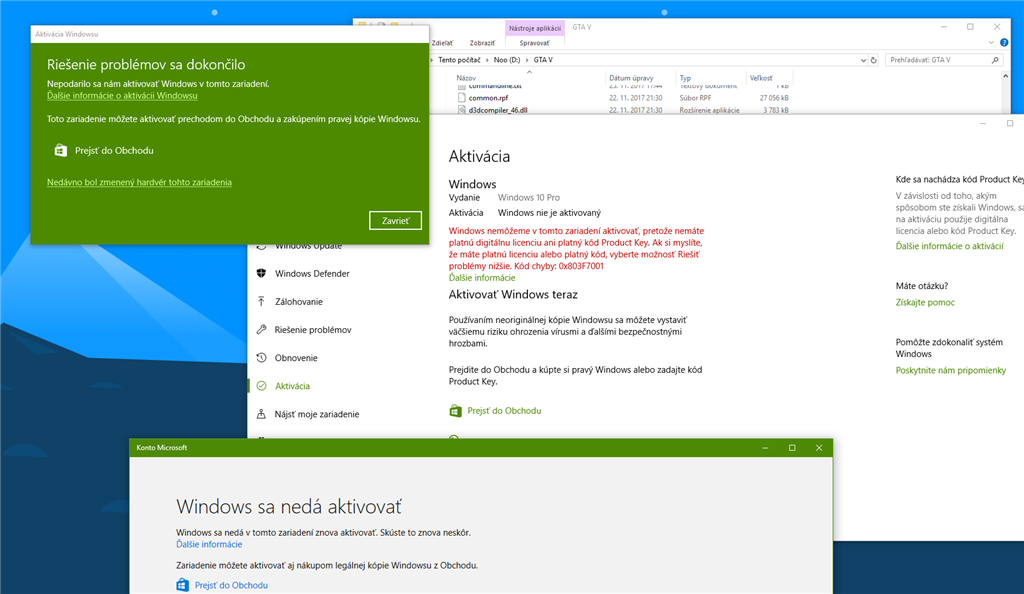Expand the Explorer ribbon chevron
This screenshot has height=594, width=1024.
pyautogui.click(x=991, y=42)
